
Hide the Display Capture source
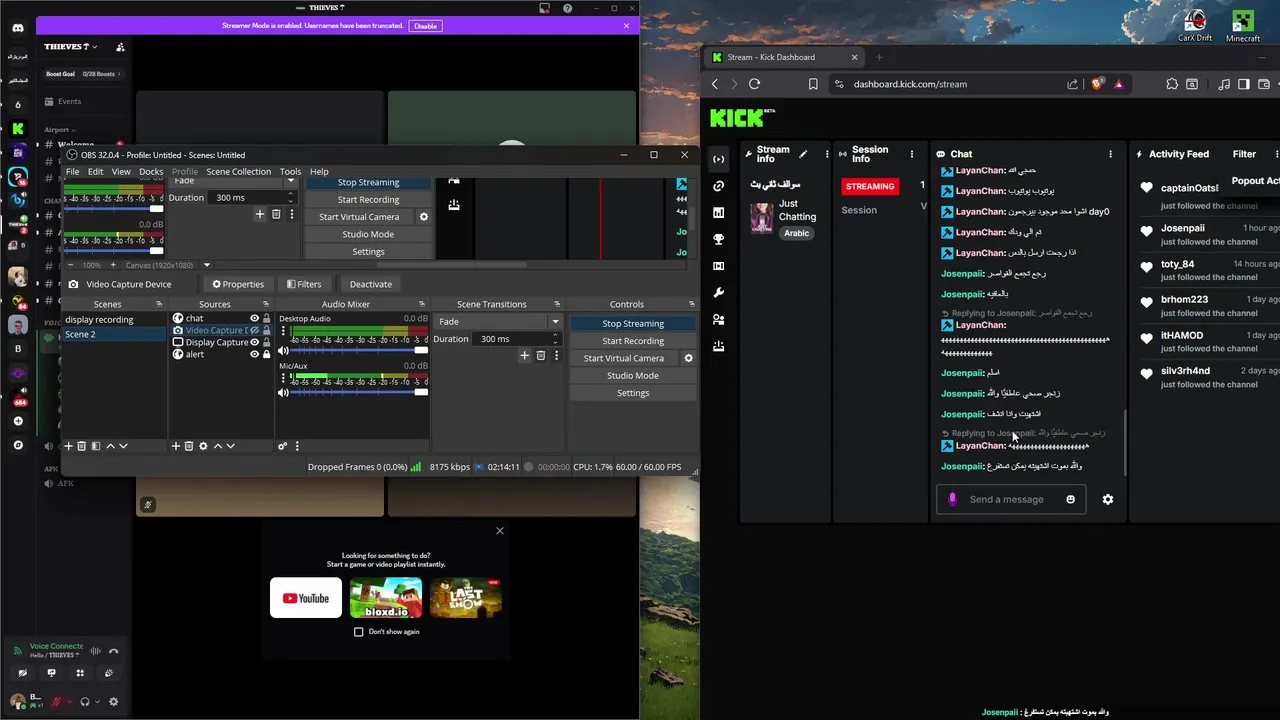(254, 342)
